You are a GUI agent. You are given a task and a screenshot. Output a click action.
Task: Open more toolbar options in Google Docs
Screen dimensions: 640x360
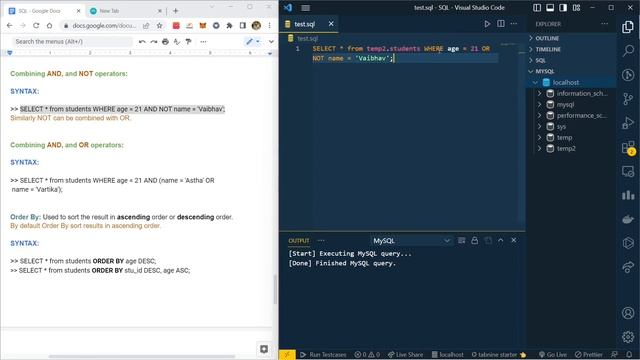(203, 42)
